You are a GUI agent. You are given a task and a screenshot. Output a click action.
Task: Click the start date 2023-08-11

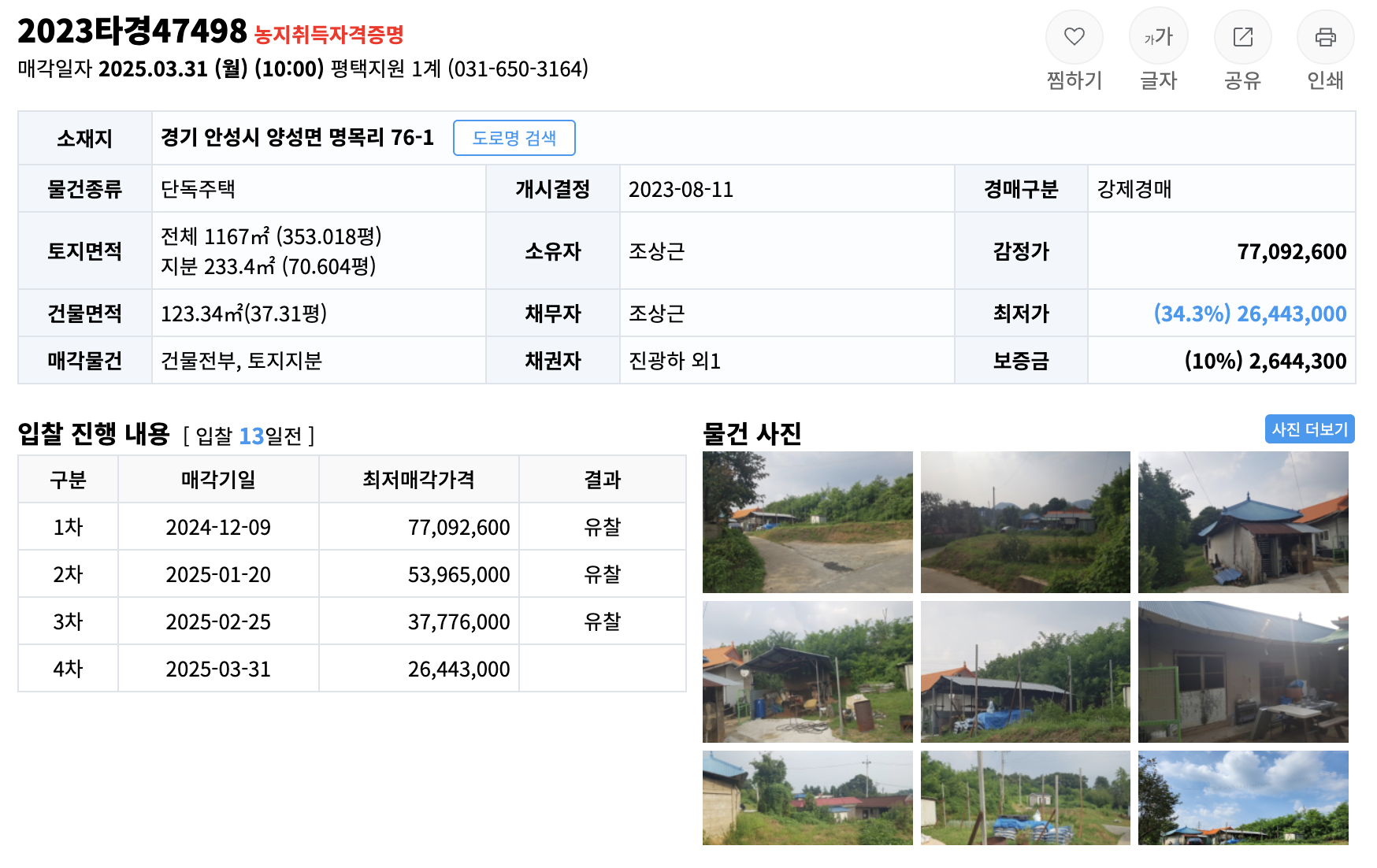(681, 190)
